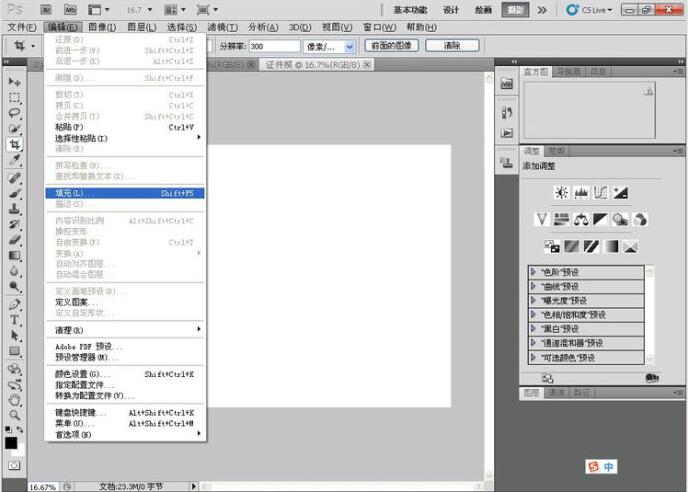Select the Type tool
Screen dimensions: 688x492
(x=15, y=320)
